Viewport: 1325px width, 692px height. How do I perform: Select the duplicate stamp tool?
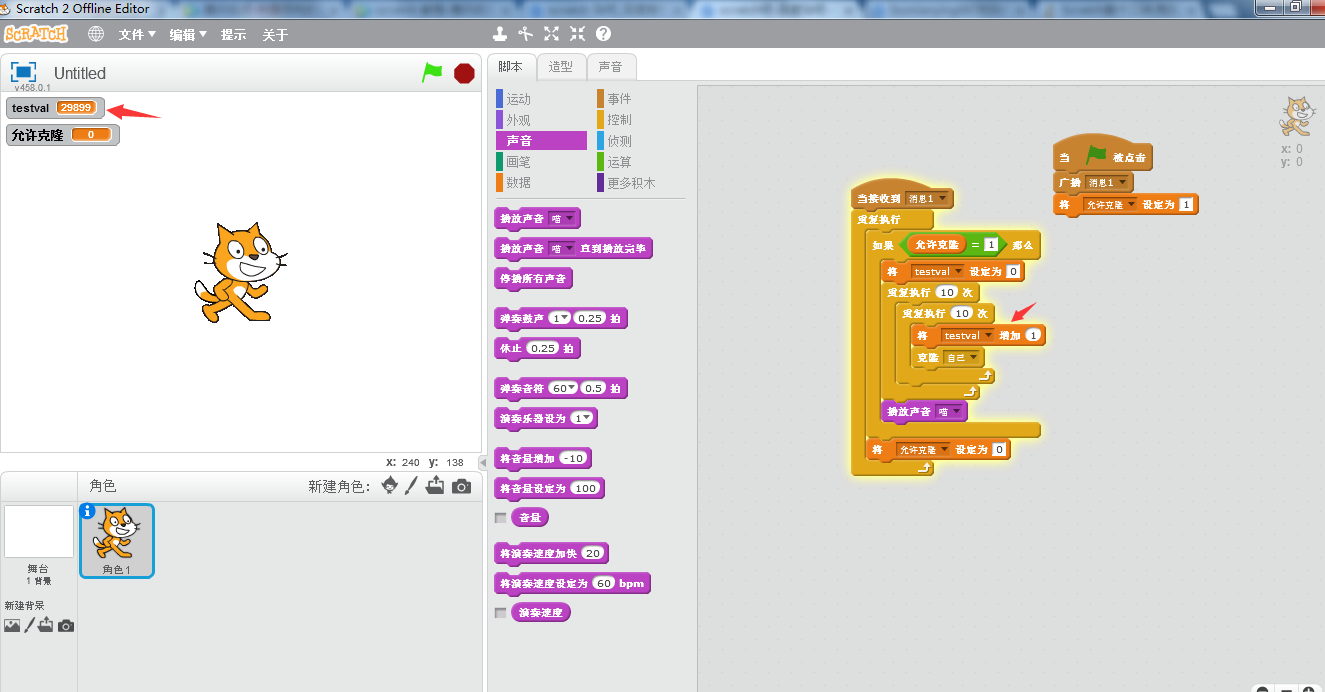500,34
